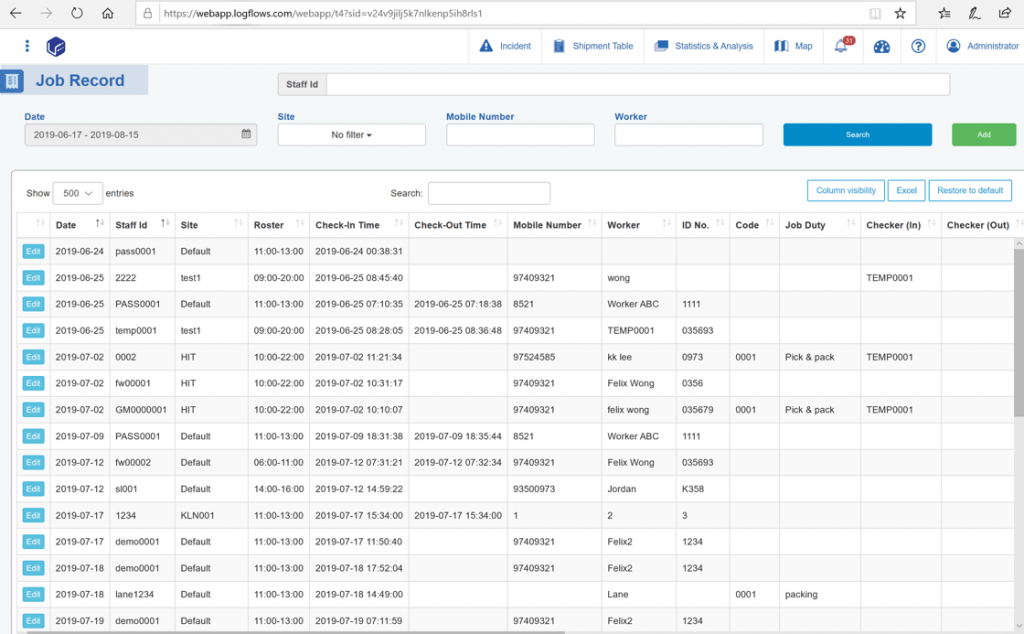Edit the temp0001 record
1024x634 pixels.
(x=33, y=330)
